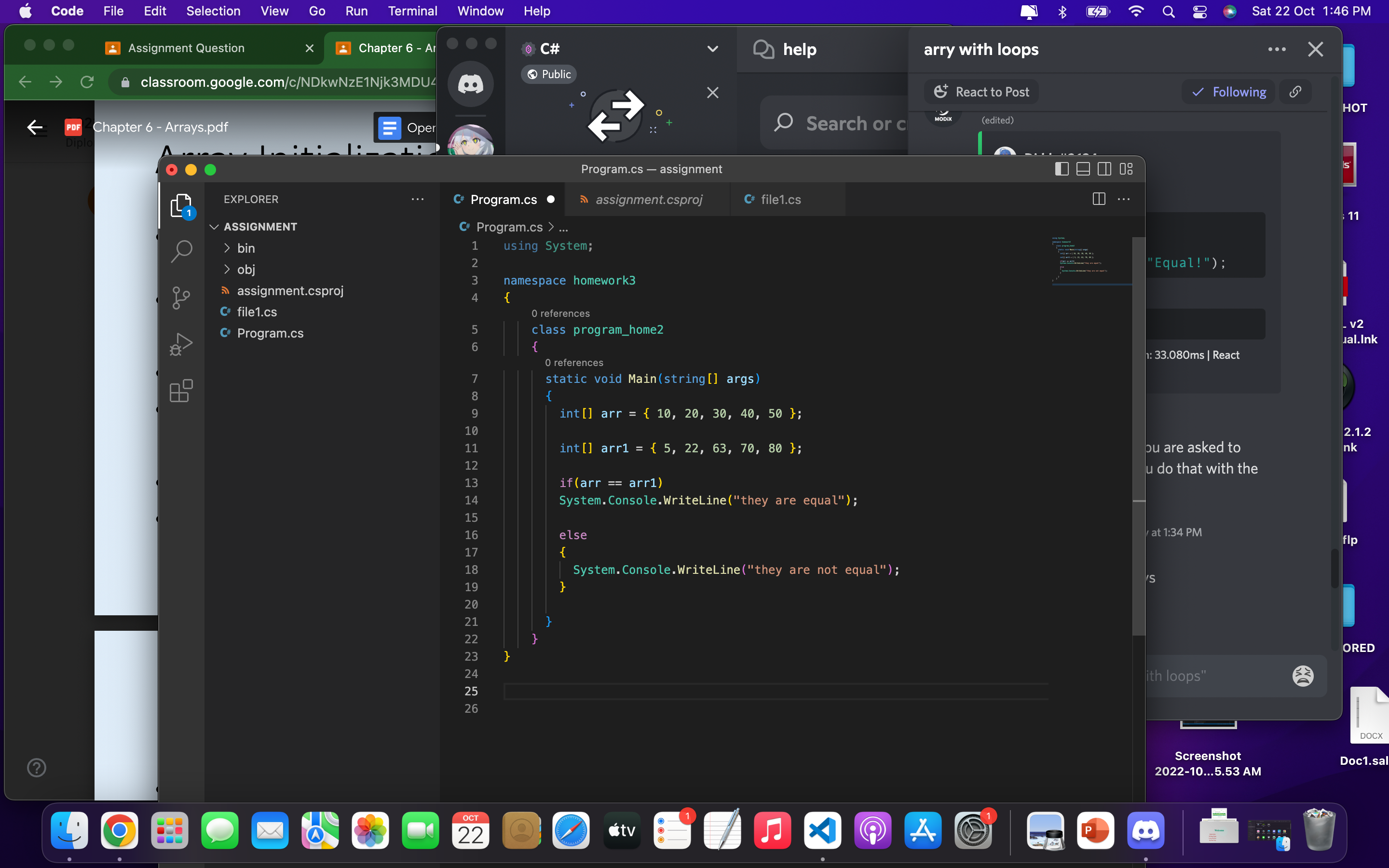Toggle the Explorer sidebar visibility icon
1389x868 pixels.
point(1061,169)
